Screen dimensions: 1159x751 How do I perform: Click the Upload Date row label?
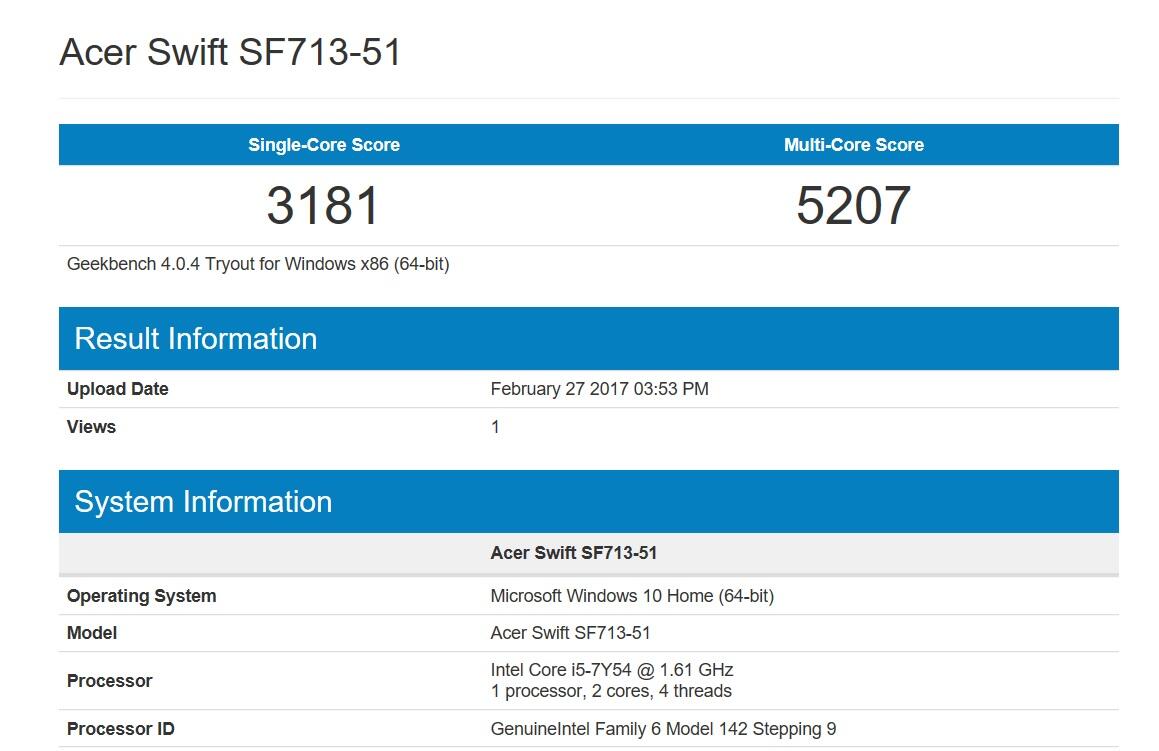117,389
